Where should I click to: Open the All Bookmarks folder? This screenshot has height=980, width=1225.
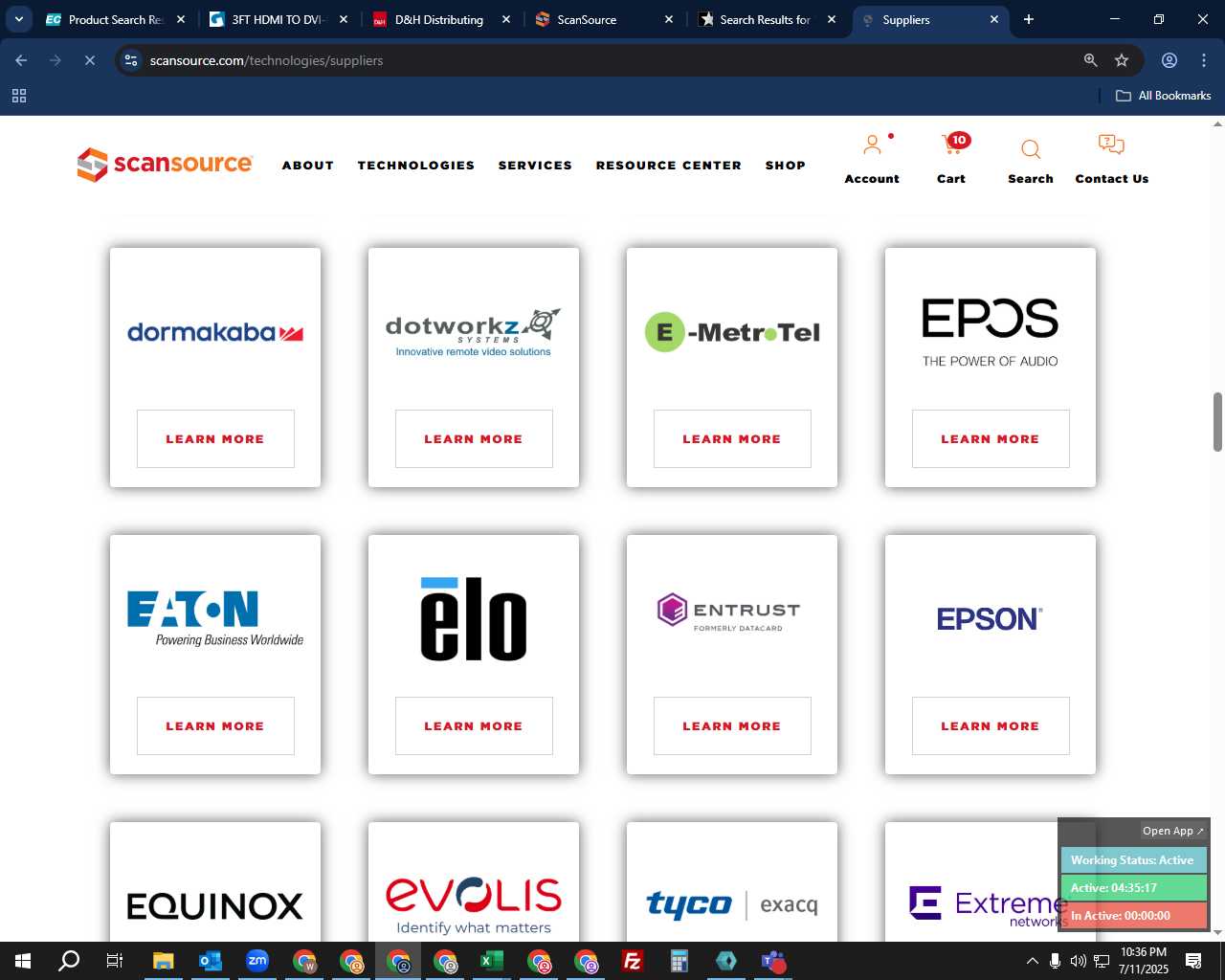(x=1163, y=96)
